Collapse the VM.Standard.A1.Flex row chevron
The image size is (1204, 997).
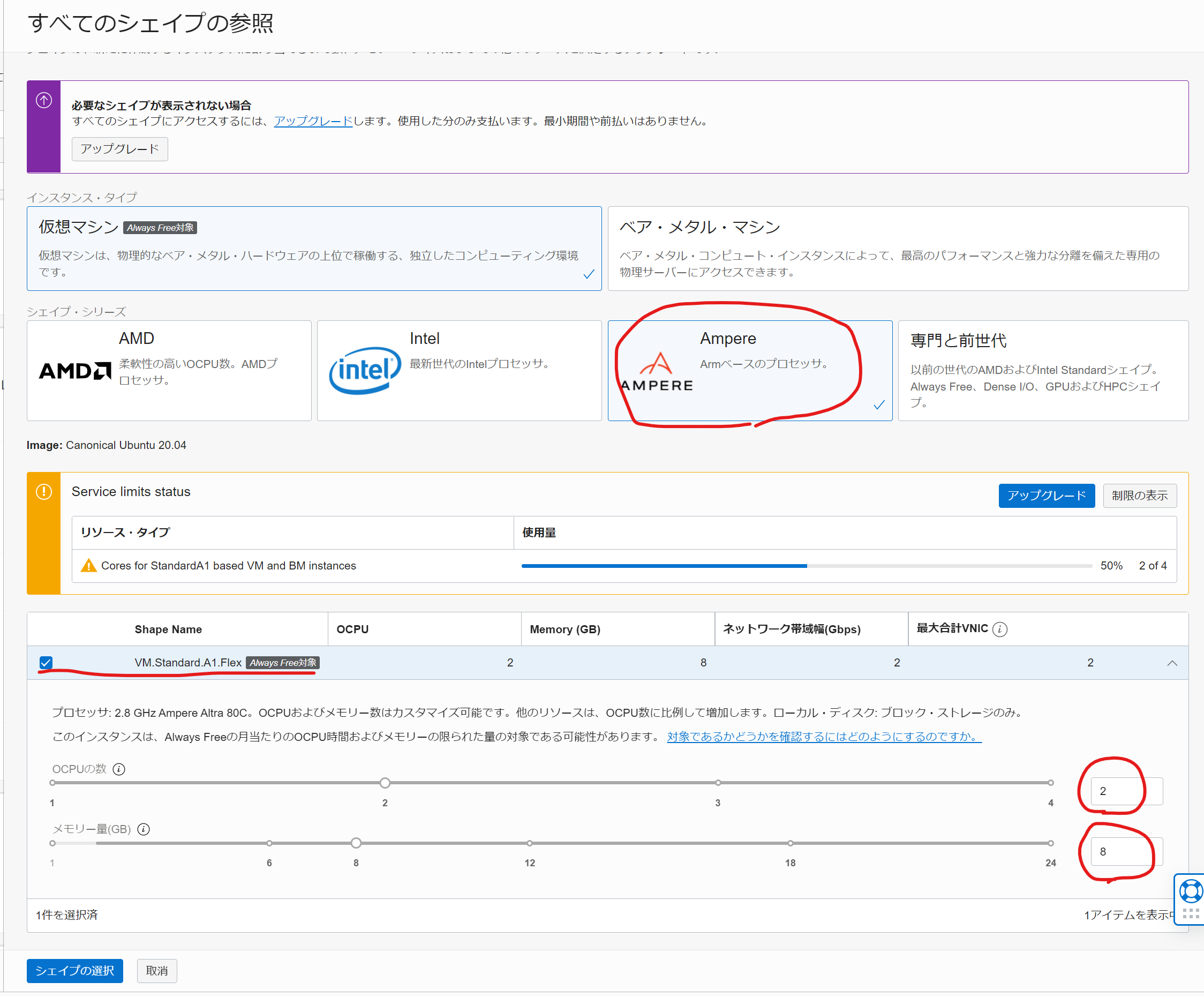[x=1172, y=663]
